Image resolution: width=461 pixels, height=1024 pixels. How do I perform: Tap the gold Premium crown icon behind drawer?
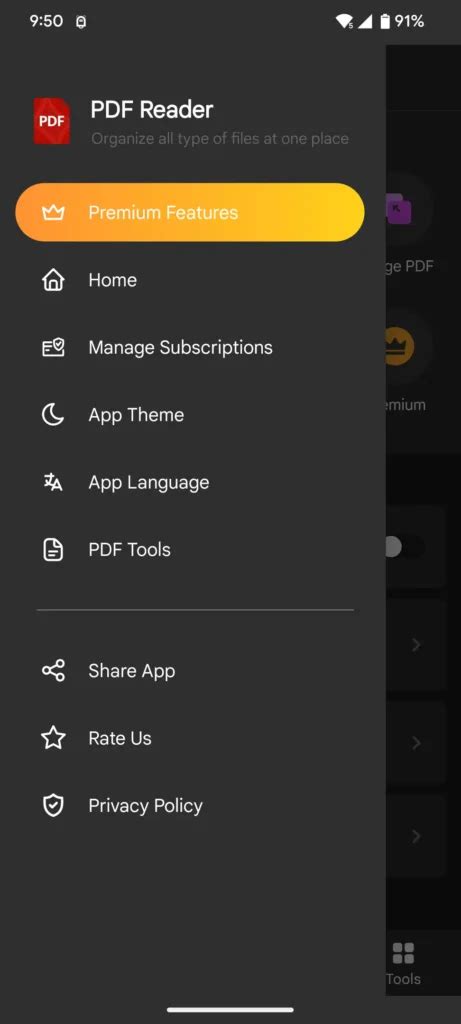(x=400, y=347)
